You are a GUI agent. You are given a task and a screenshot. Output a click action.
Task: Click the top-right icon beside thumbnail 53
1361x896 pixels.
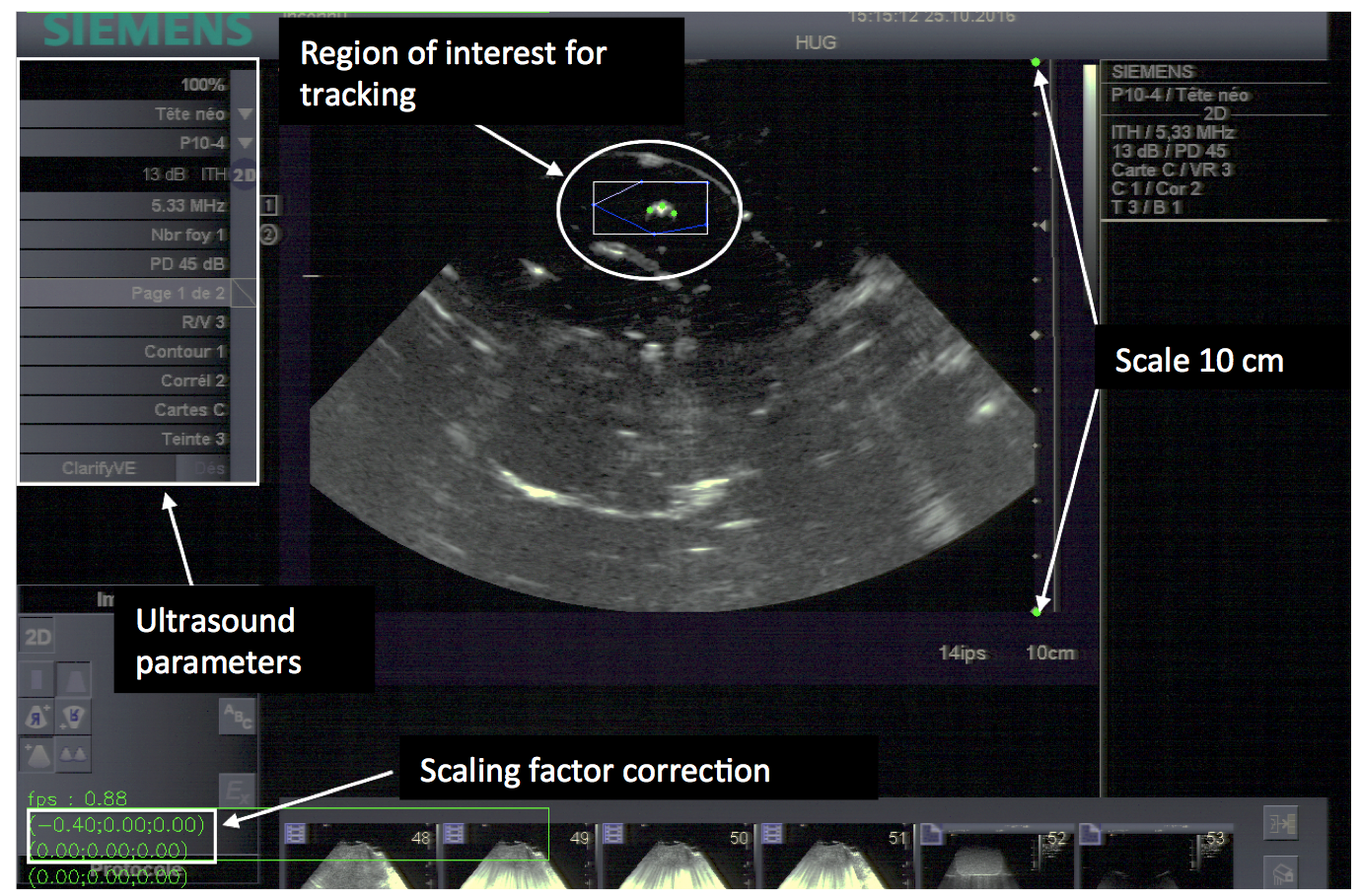1281,823
